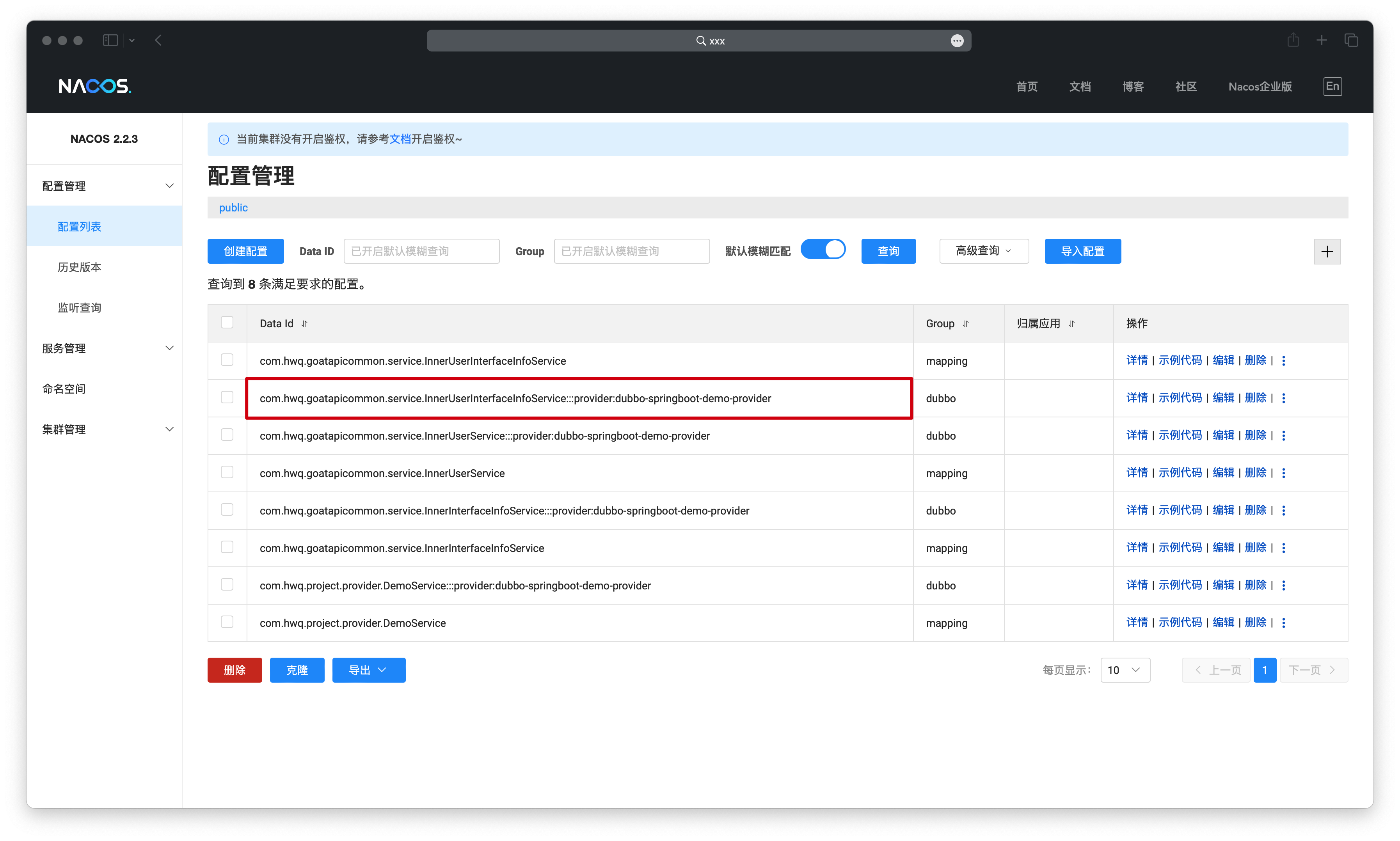Screen dimensions: 1400x841
Task: Open 命名空间 in the sidebar
Action: coord(104,389)
